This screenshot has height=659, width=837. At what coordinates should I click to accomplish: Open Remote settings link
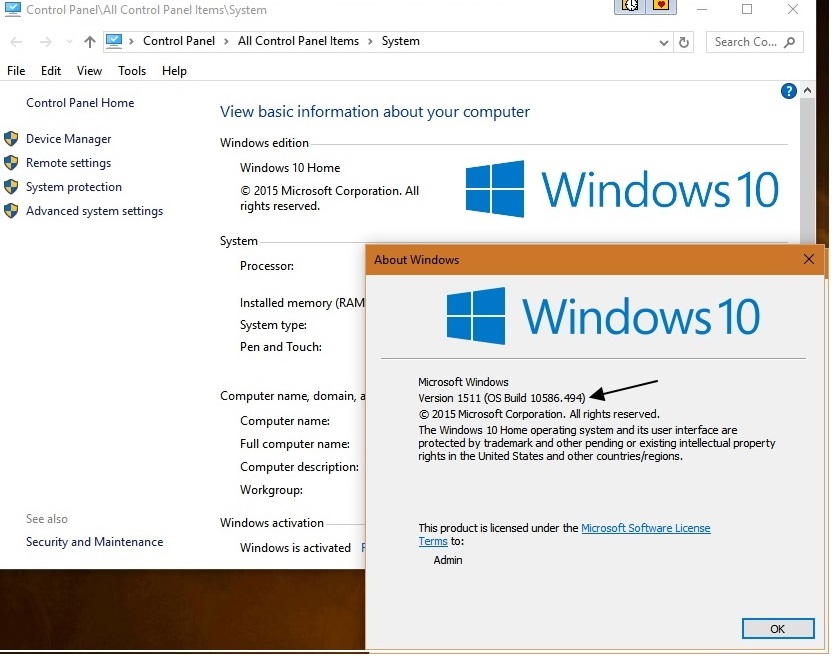point(68,163)
